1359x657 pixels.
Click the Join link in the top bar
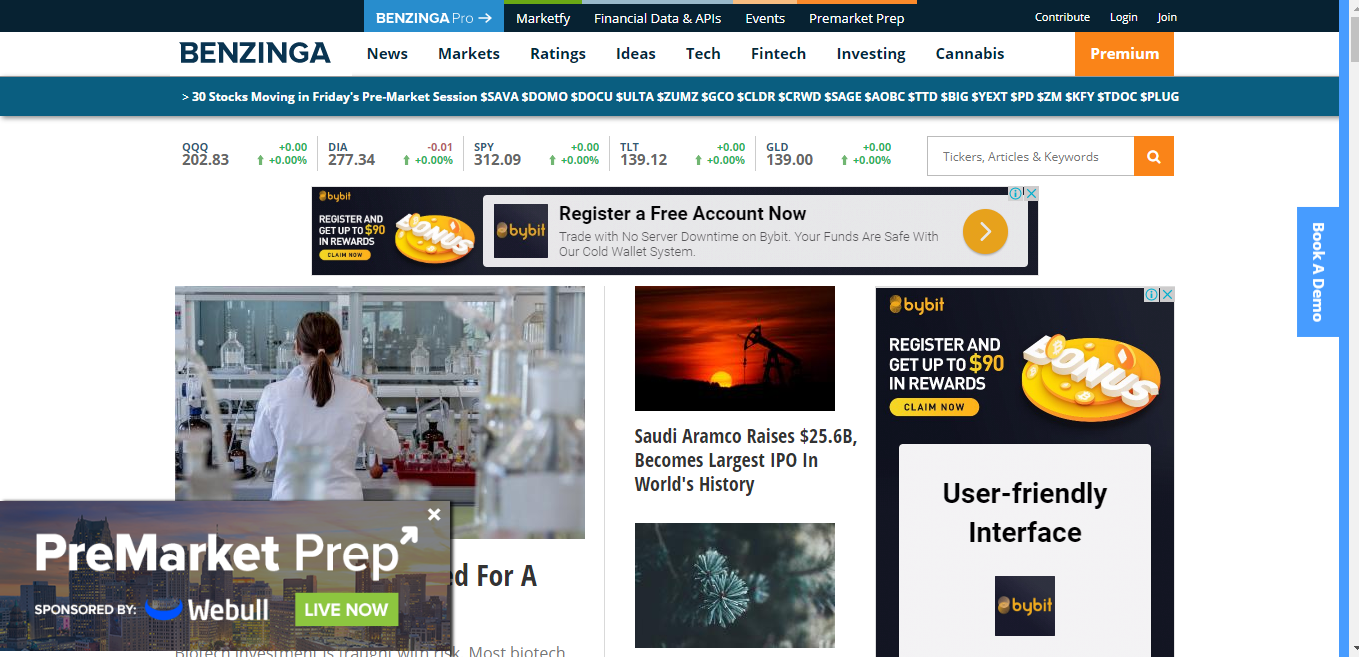coord(1167,16)
